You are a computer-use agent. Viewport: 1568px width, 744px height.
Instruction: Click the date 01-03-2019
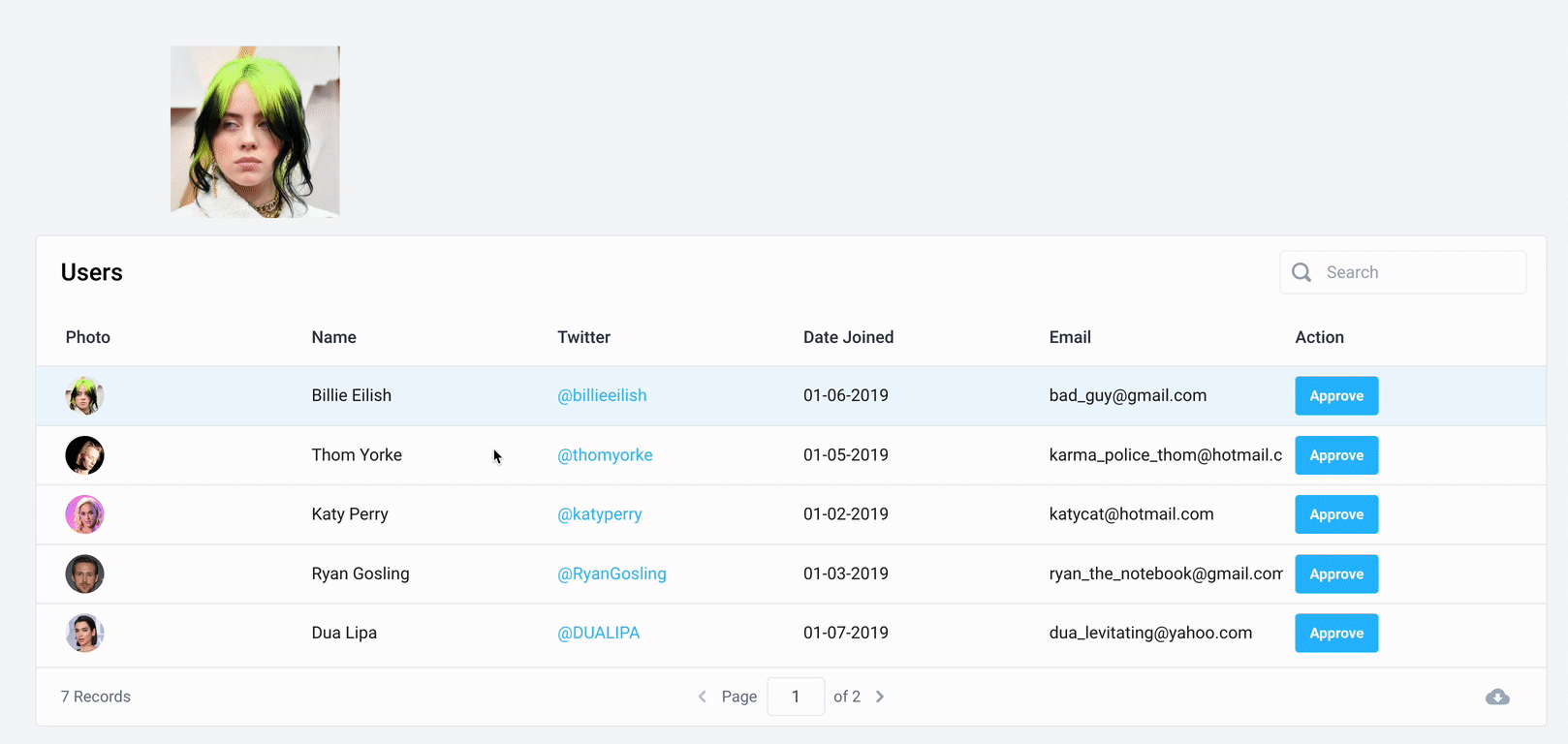(x=846, y=573)
